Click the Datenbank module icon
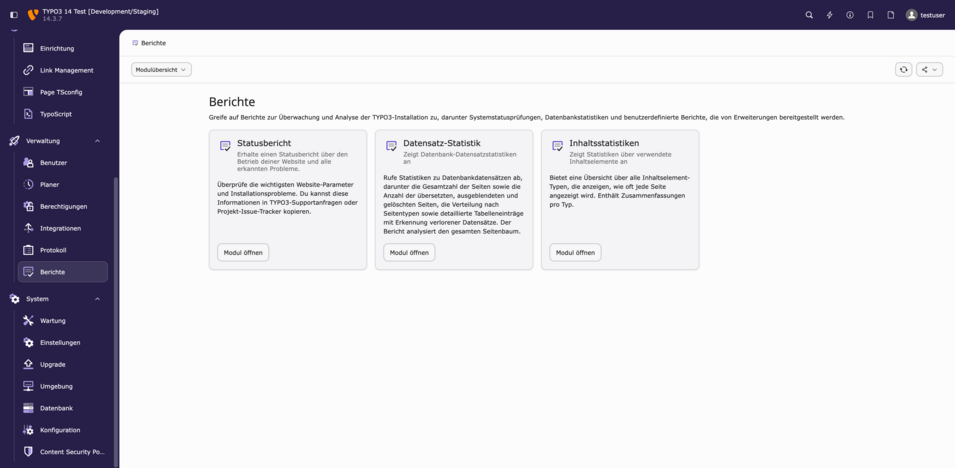Screen dimensions: 955x468 coord(28,408)
